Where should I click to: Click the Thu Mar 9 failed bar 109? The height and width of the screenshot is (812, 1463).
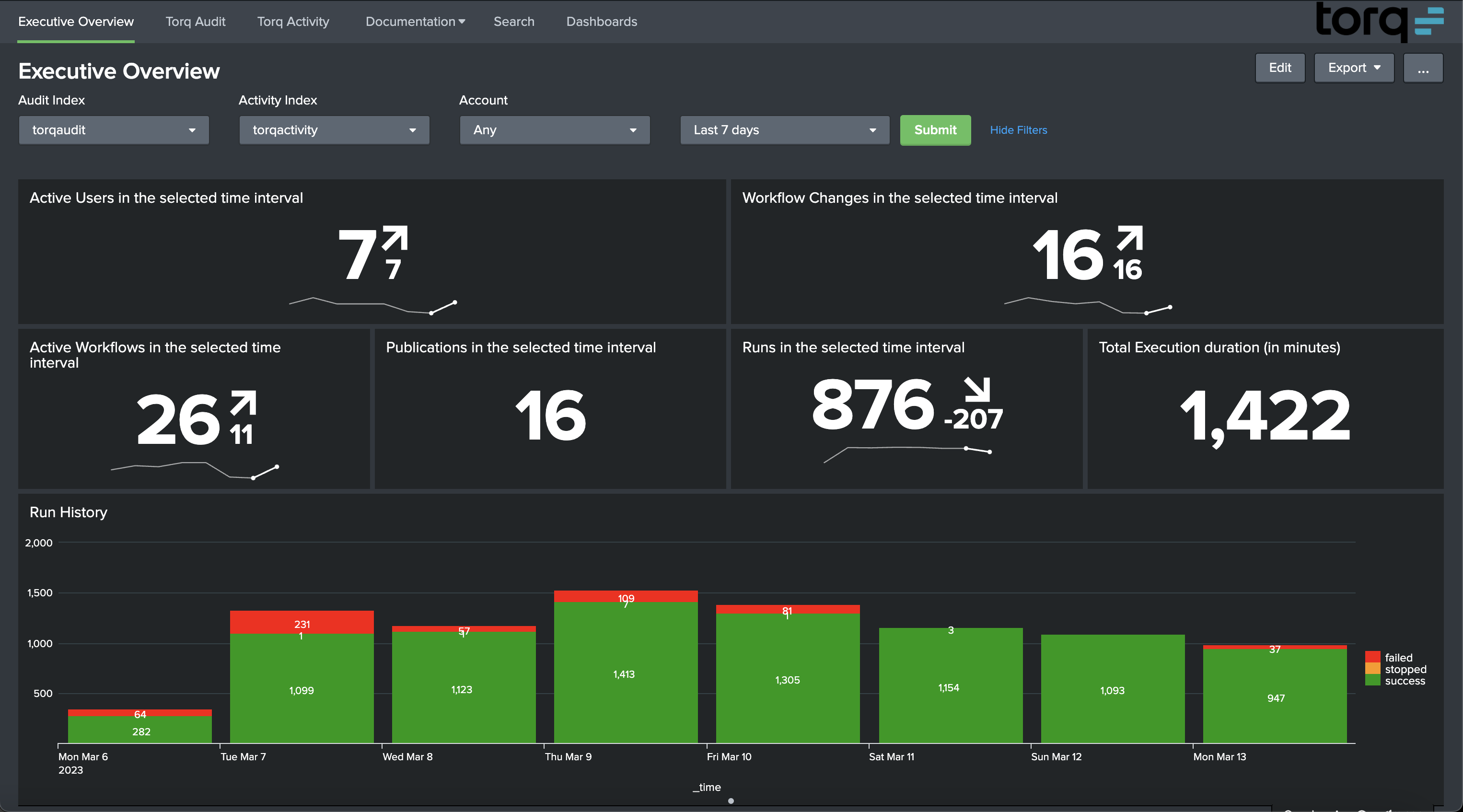click(626, 596)
